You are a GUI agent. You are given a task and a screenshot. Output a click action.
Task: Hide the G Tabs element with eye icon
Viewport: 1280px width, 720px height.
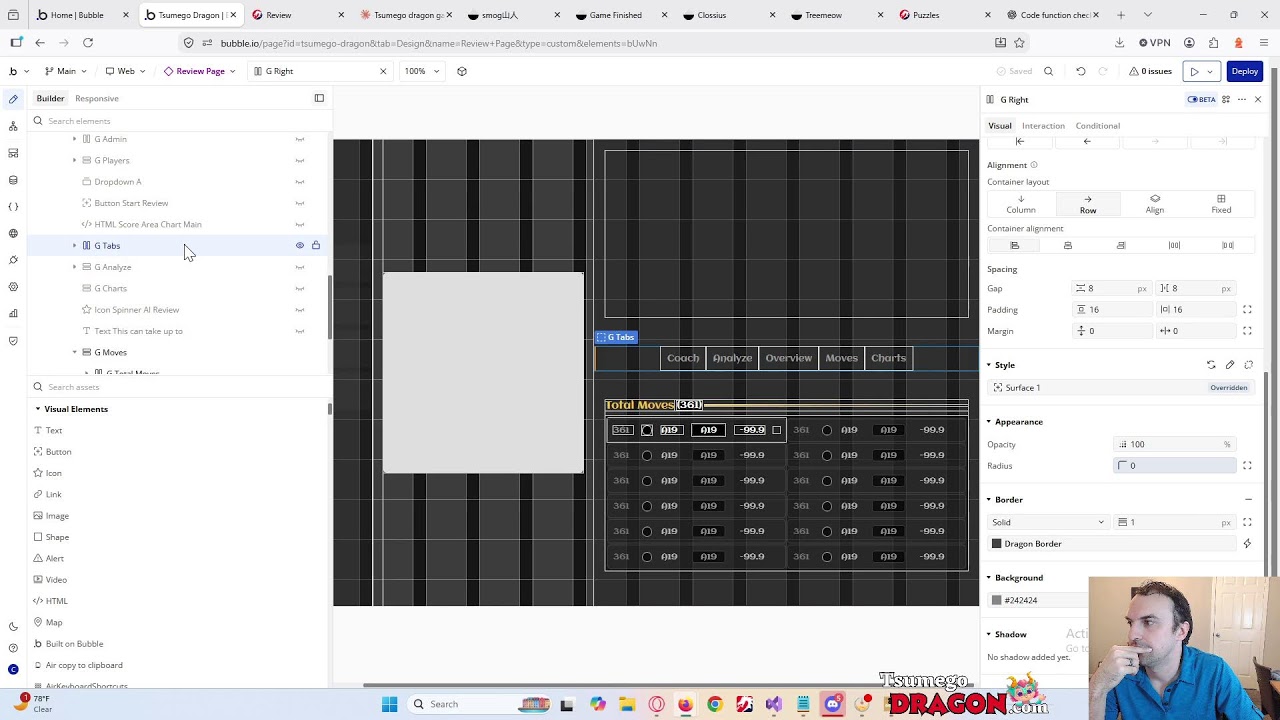coord(299,245)
